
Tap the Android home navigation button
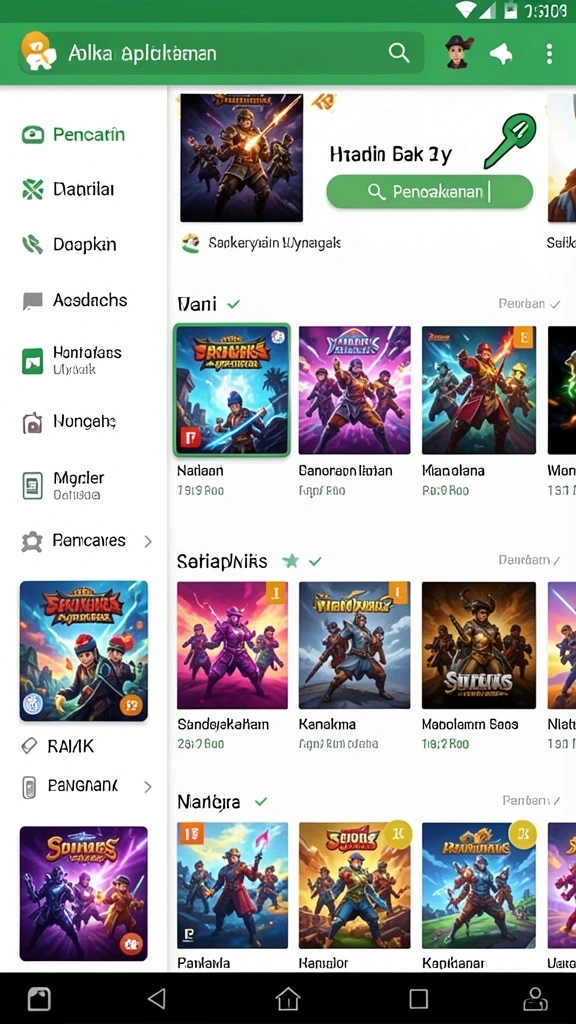287,998
